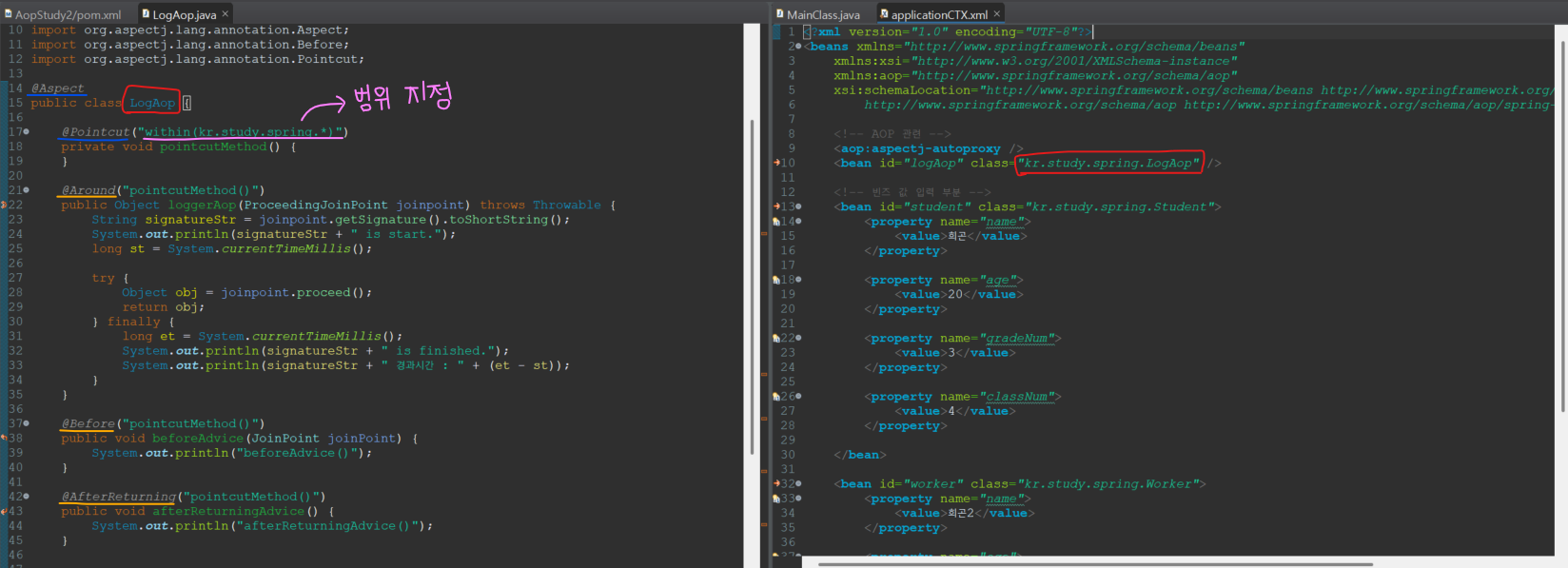Image resolution: width=1568 pixels, height=568 pixels.
Task: Click the beforeAdvice method name
Action: [198, 439]
